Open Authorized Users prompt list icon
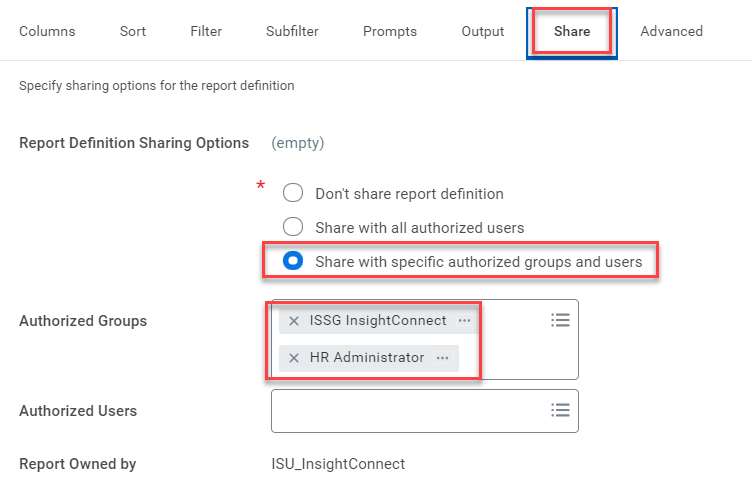This screenshot has width=752, height=498. [560, 410]
